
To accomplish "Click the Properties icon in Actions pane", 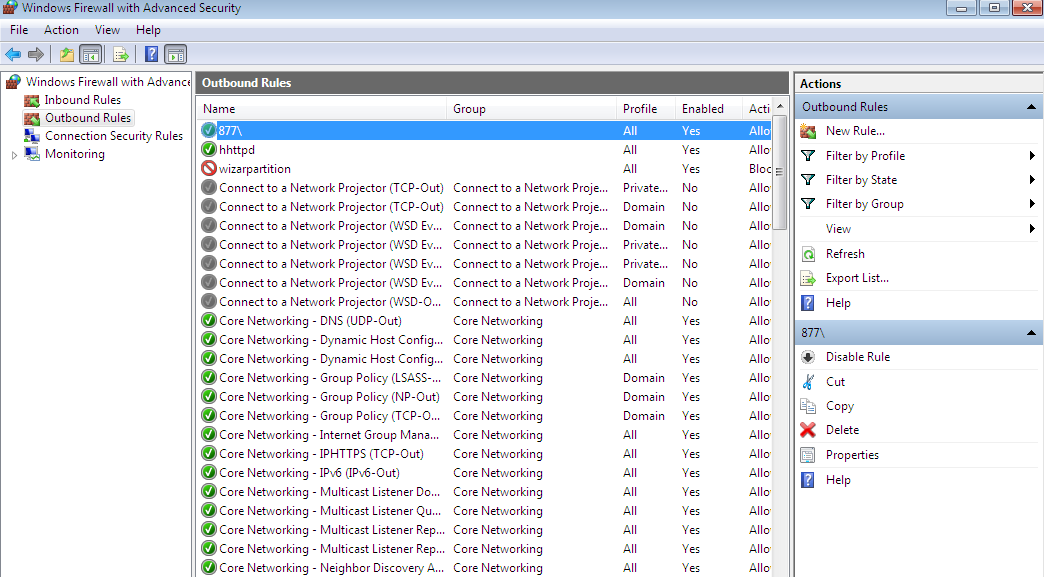I will coord(808,455).
